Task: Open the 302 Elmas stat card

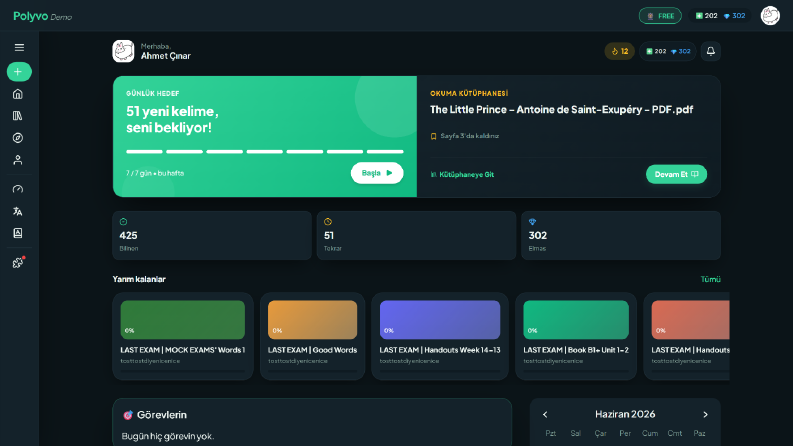Action: [621, 236]
